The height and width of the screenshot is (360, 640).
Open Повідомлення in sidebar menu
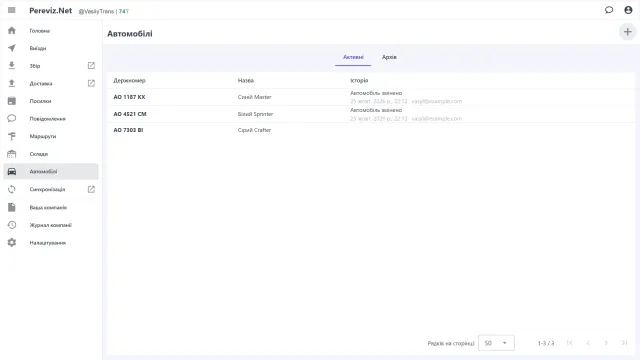click(51, 118)
